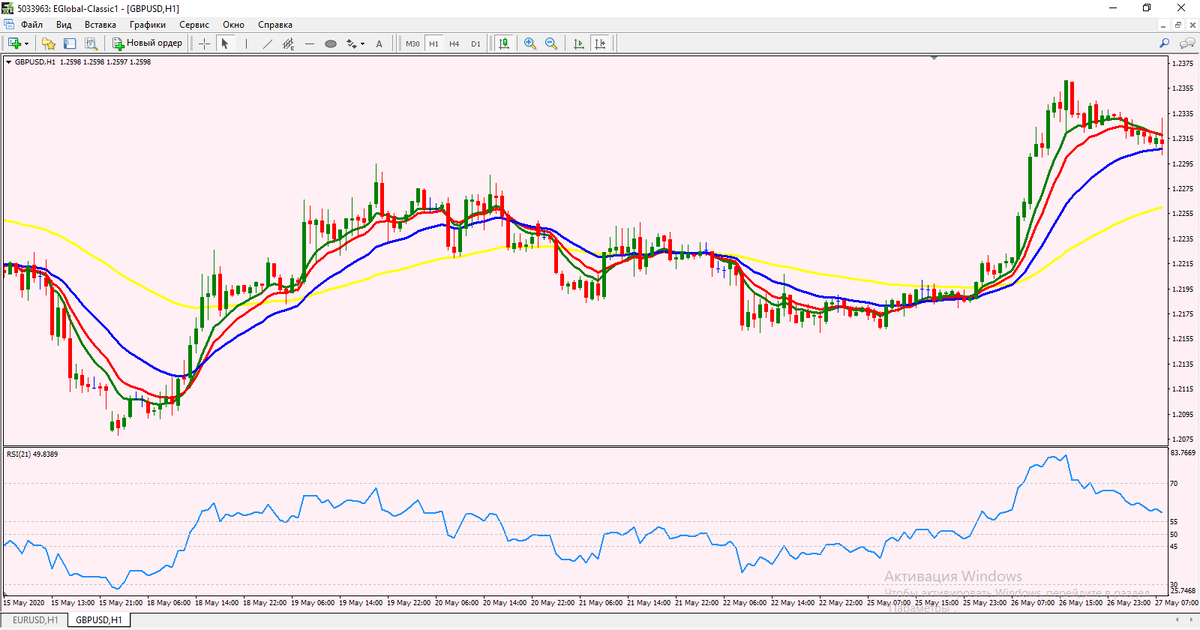Open the Сервис menu
The width and height of the screenshot is (1200, 630).
[194, 24]
